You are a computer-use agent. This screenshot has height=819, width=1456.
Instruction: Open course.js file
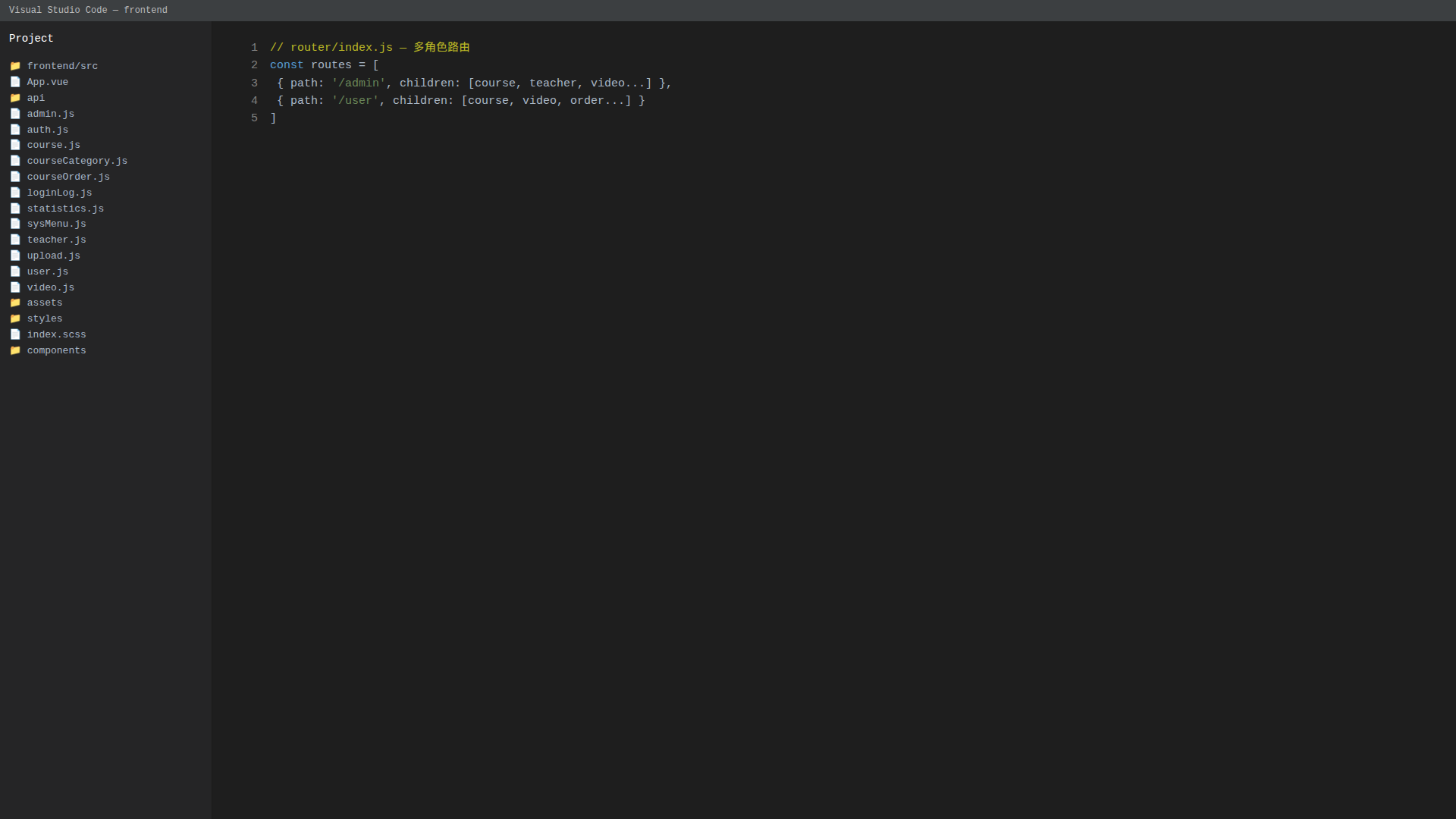(x=54, y=145)
